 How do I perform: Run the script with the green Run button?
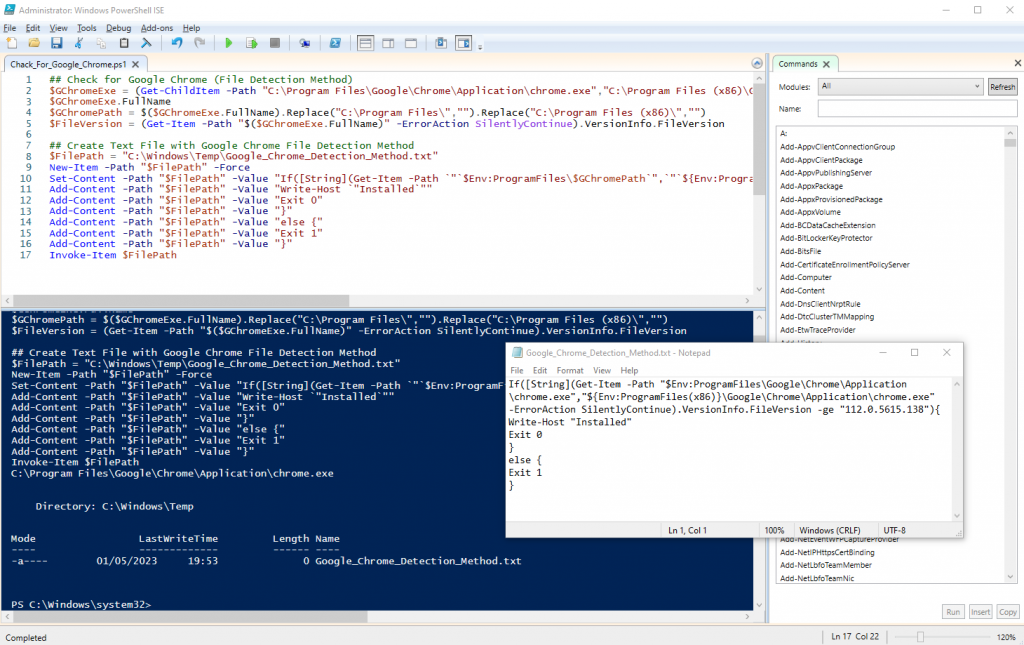click(228, 43)
